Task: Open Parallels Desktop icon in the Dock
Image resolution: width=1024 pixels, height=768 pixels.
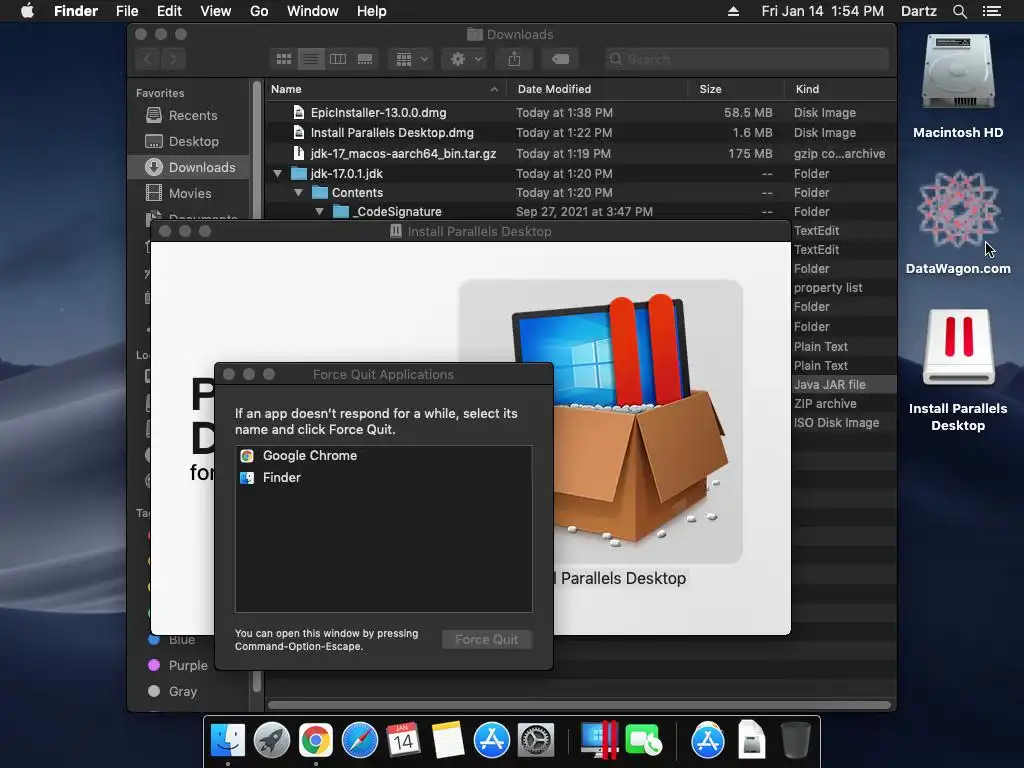Action: click(599, 741)
